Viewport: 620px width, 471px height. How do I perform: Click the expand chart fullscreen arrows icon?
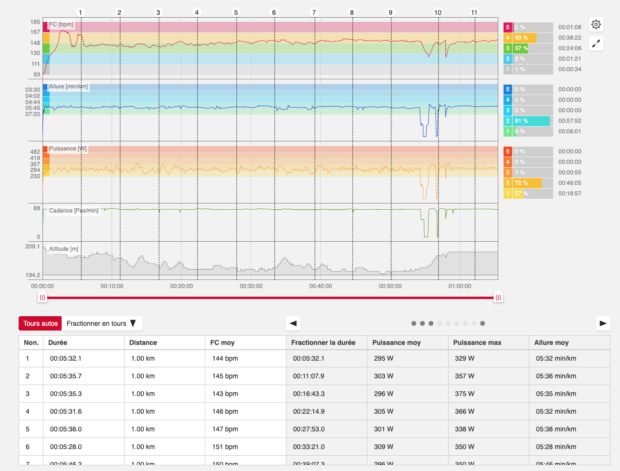pos(596,44)
